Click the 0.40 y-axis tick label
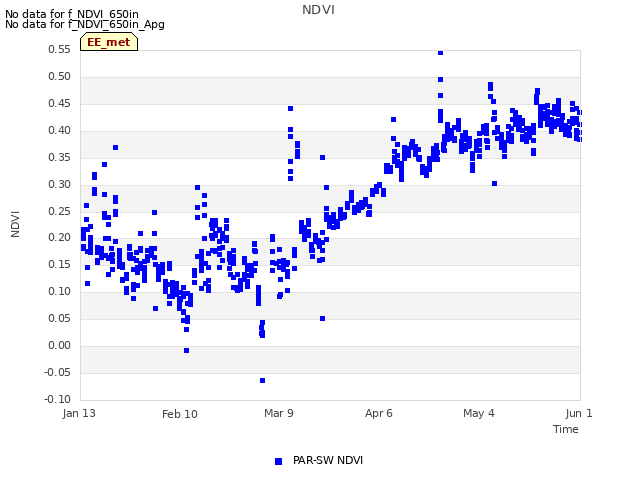This screenshot has width=640, height=480. 60,130
